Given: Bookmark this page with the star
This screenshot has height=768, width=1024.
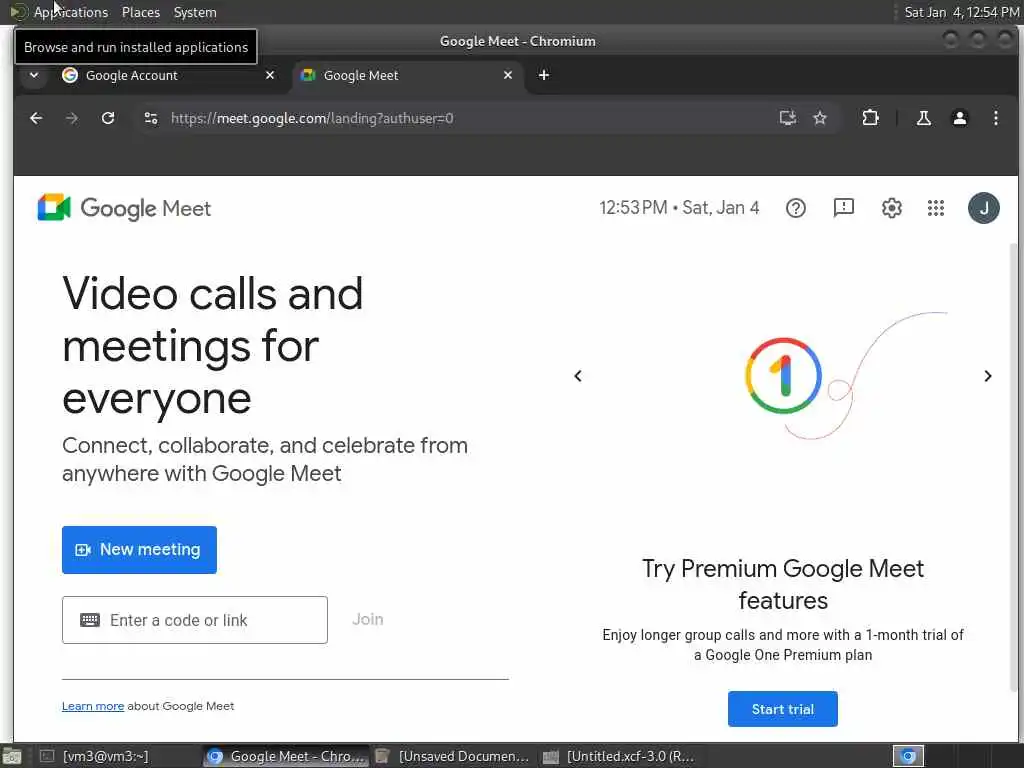Looking at the screenshot, I should [820, 118].
